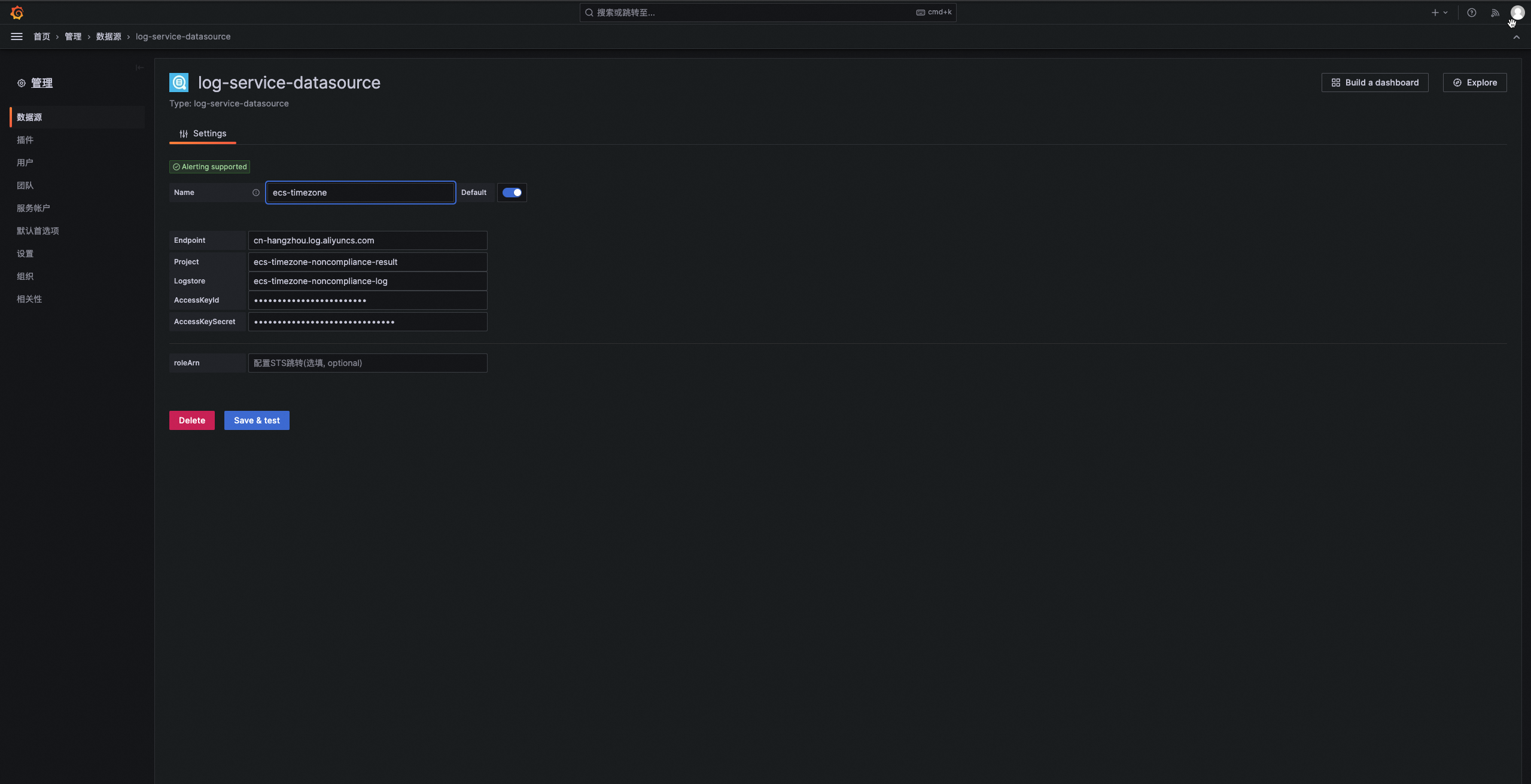Select 服务帐户 in the sidebar

(x=34, y=208)
